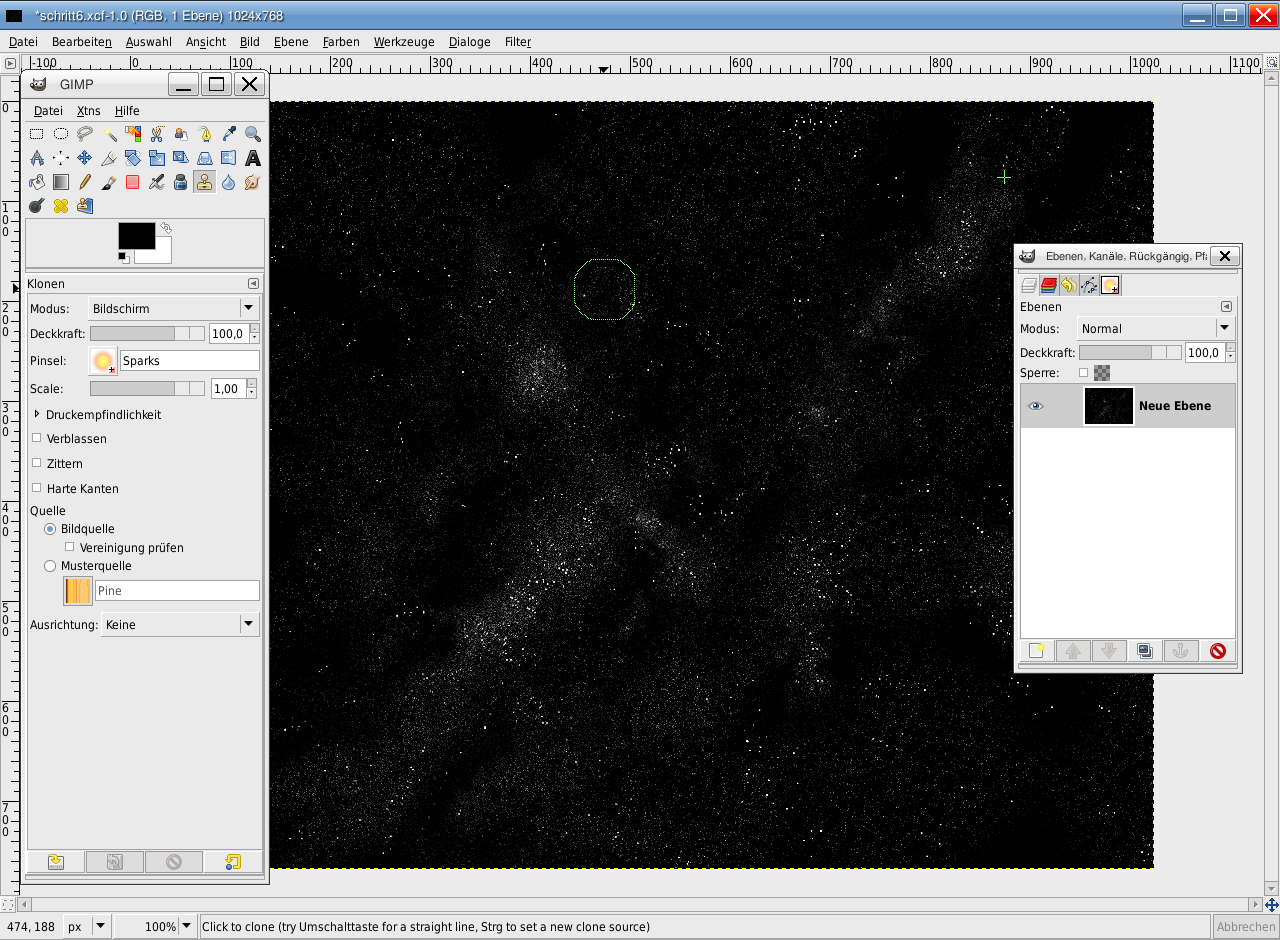1280x940 pixels.
Task: Open the Ausrichtung dropdown
Action: 180,624
